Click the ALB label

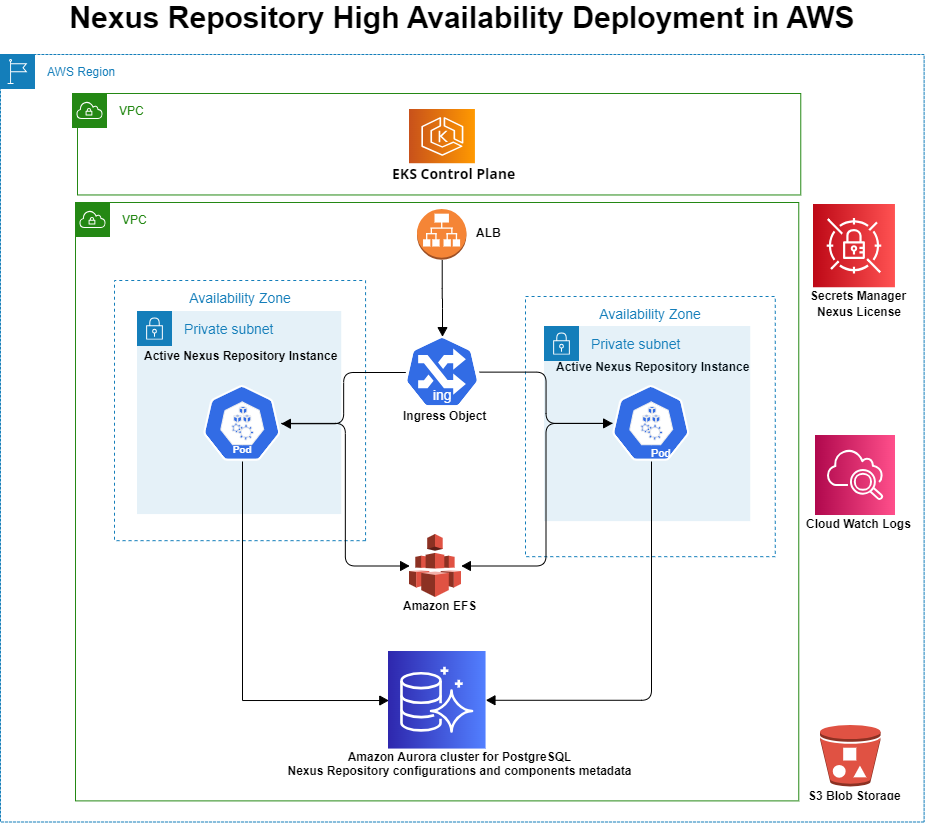(488, 232)
